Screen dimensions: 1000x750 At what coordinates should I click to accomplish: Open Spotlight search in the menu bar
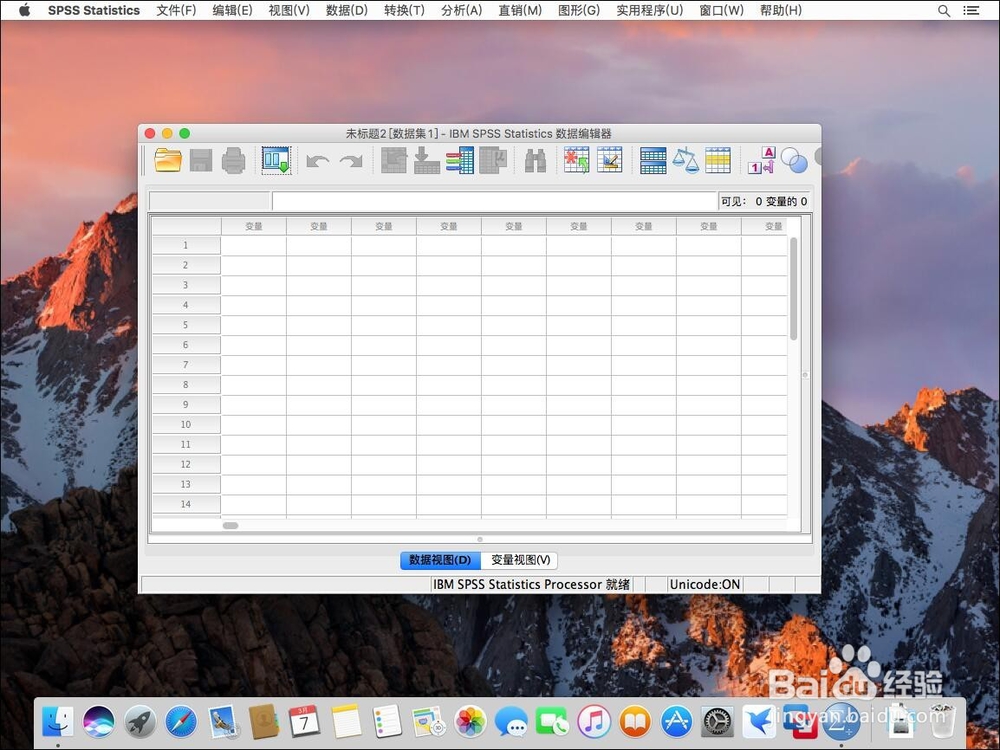[944, 10]
